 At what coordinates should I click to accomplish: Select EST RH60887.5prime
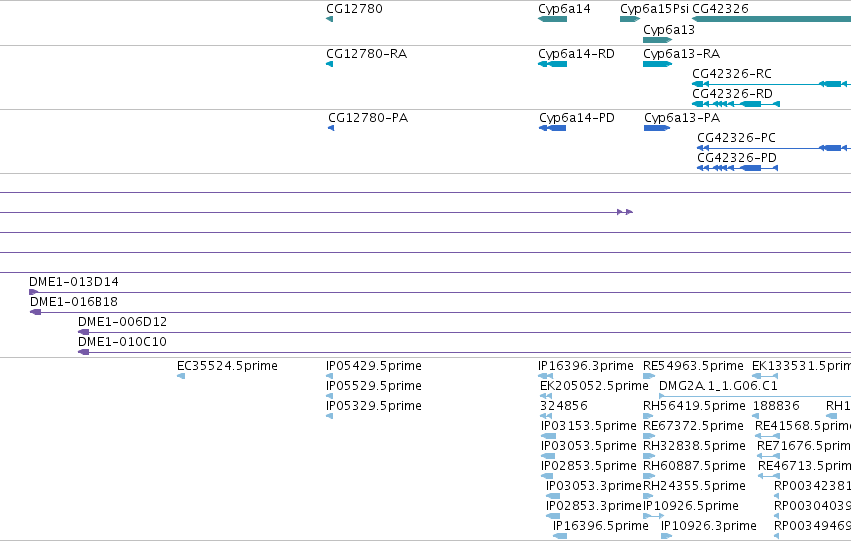click(x=694, y=466)
